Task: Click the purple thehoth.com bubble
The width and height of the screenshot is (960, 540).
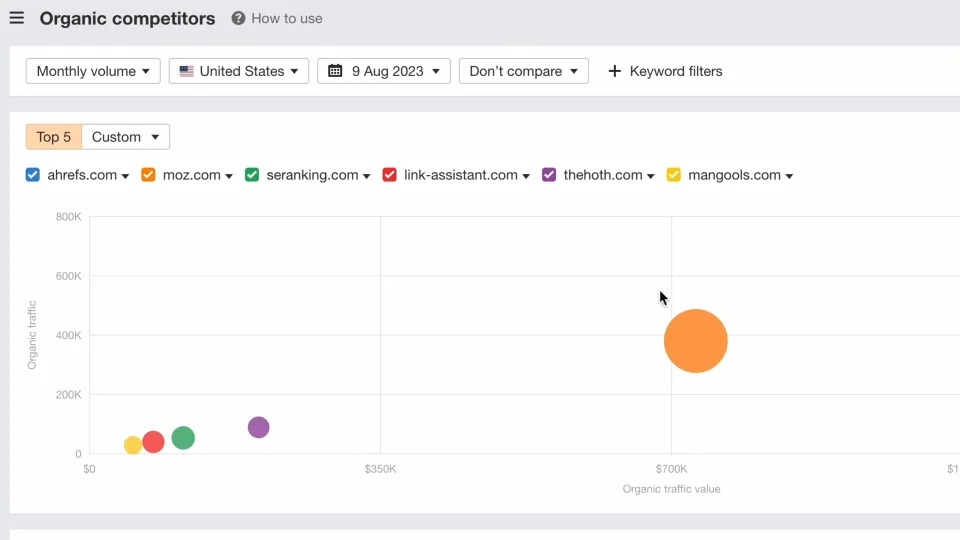Action: [258, 427]
